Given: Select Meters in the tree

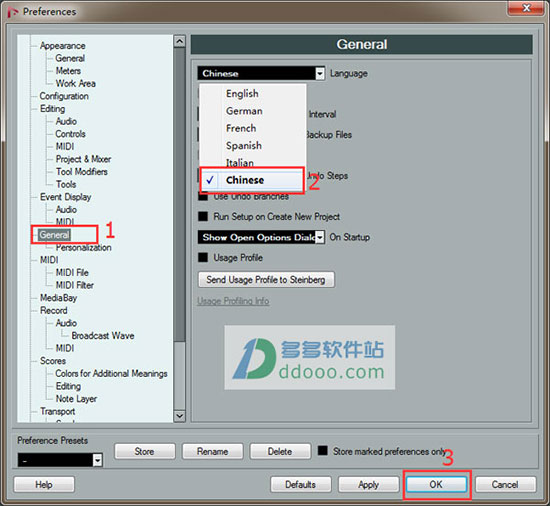Looking at the screenshot, I should coord(68,71).
